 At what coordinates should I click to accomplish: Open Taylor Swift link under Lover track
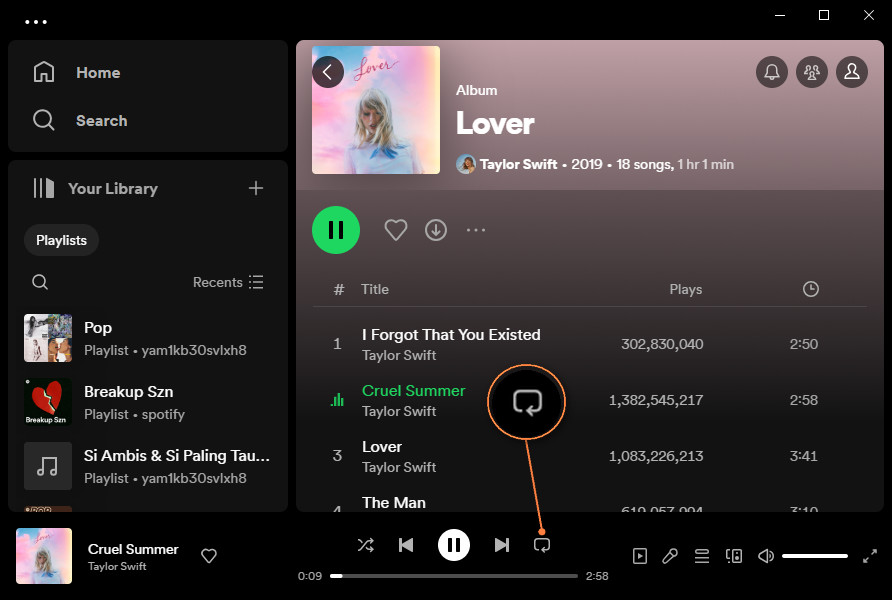point(399,467)
